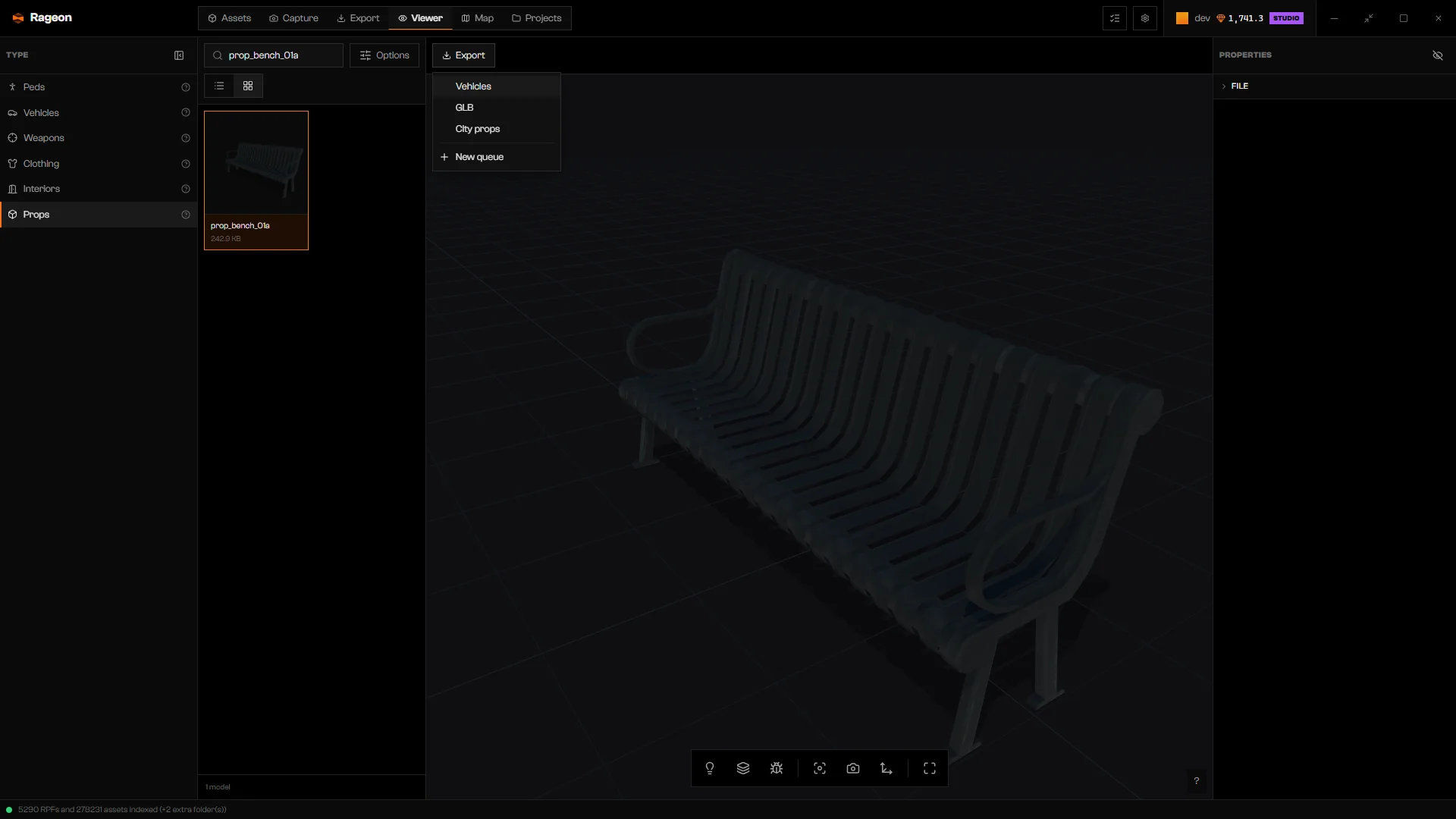This screenshot has height=819, width=1456.
Task: Click the search field containing prop_bench_01a
Action: [x=274, y=55]
